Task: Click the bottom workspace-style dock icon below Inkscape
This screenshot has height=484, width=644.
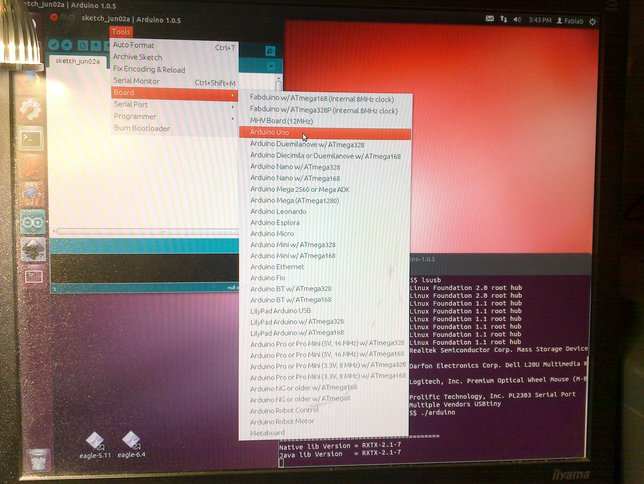Action: click(34, 276)
